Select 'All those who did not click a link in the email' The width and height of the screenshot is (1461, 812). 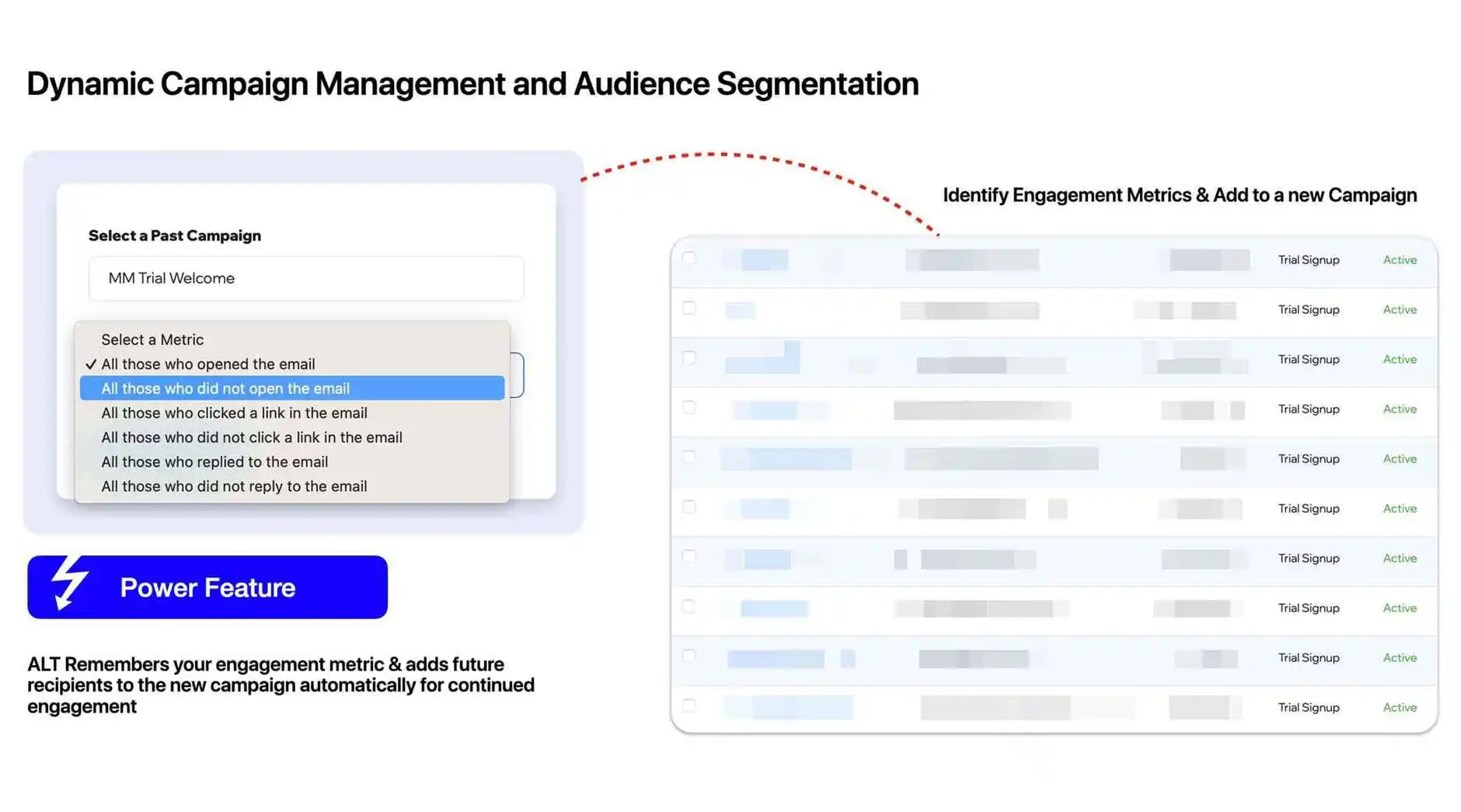click(x=251, y=437)
